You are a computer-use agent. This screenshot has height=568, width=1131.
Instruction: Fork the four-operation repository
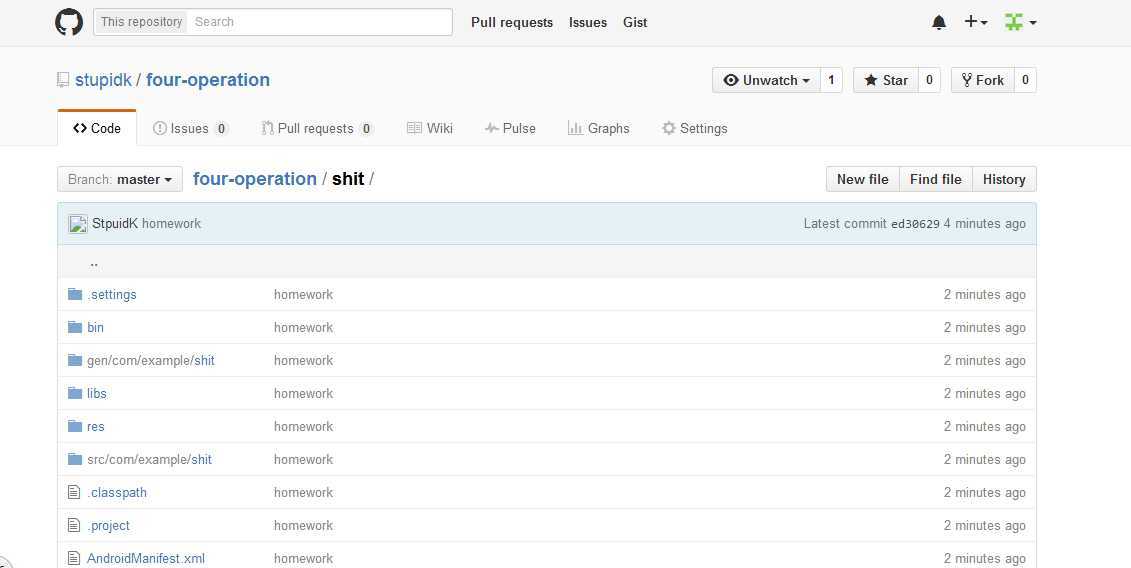click(983, 80)
